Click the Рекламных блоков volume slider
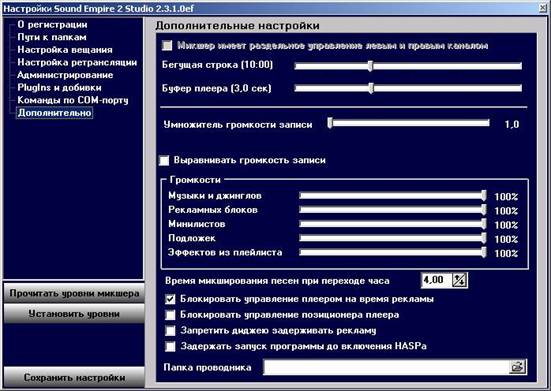The width and height of the screenshot is (551, 391). (x=393, y=210)
